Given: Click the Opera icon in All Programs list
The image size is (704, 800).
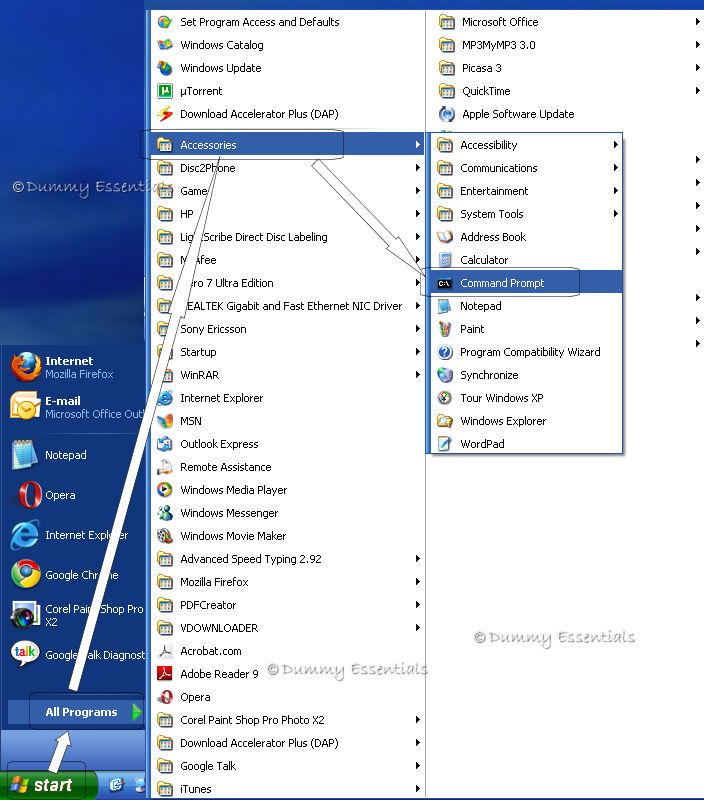Looking at the screenshot, I should click(x=165, y=697).
